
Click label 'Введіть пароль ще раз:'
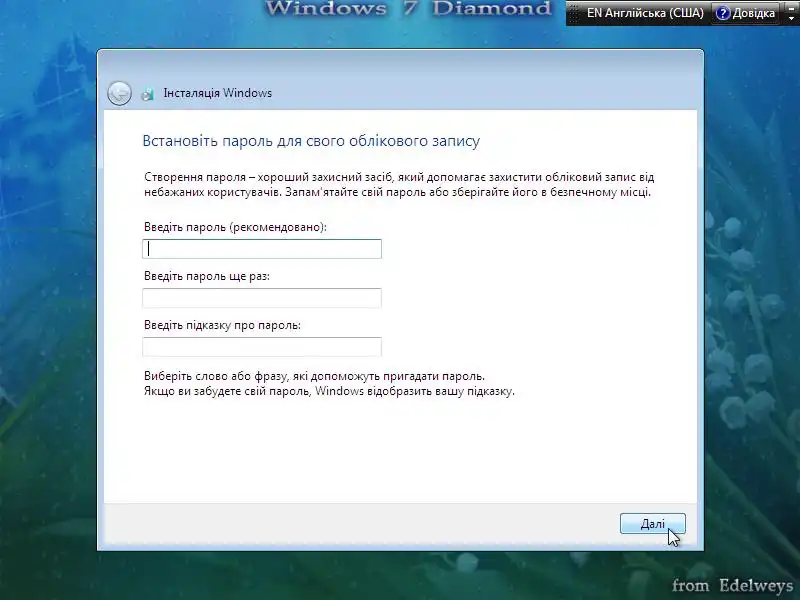tap(207, 276)
